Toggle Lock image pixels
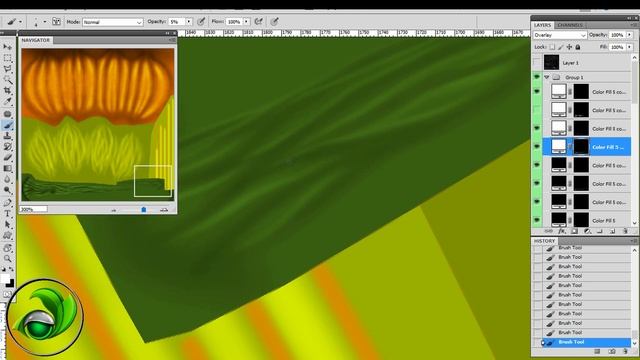This screenshot has height=360, width=640. pyautogui.click(x=561, y=47)
